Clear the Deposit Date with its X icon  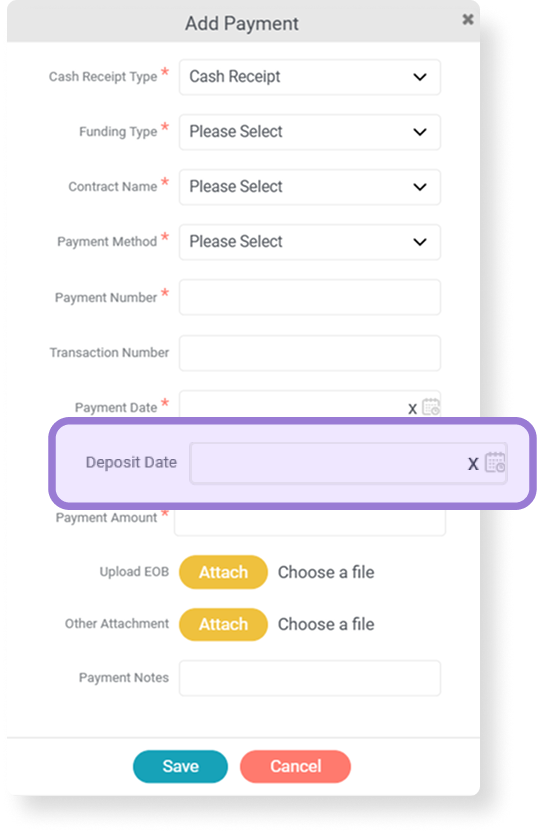pyautogui.click(x=473, y=464)
